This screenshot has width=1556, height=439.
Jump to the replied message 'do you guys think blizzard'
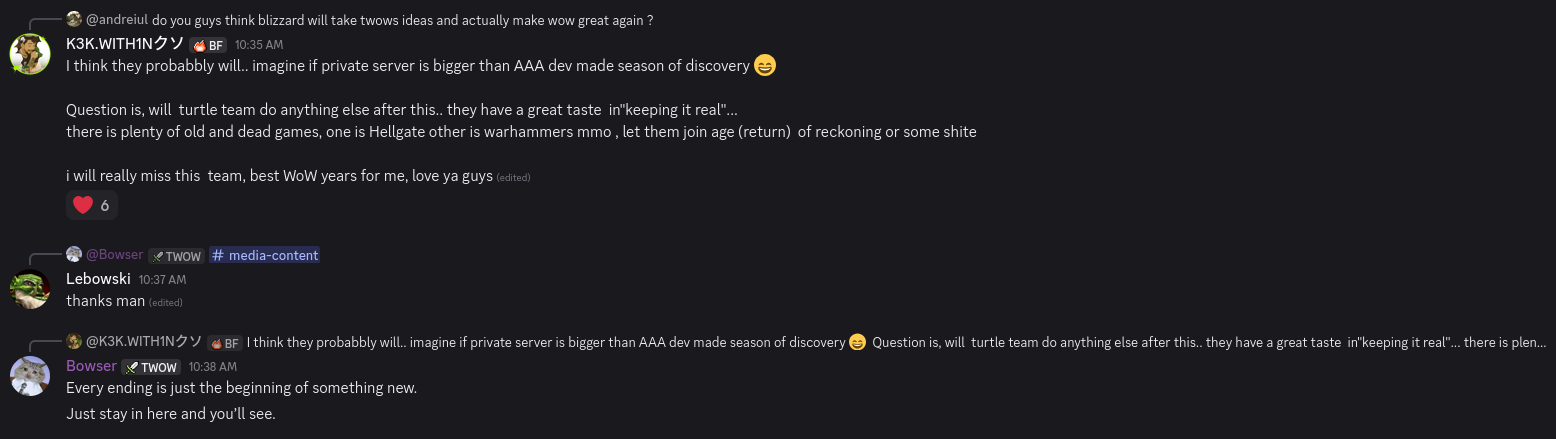tap(402, 19)
